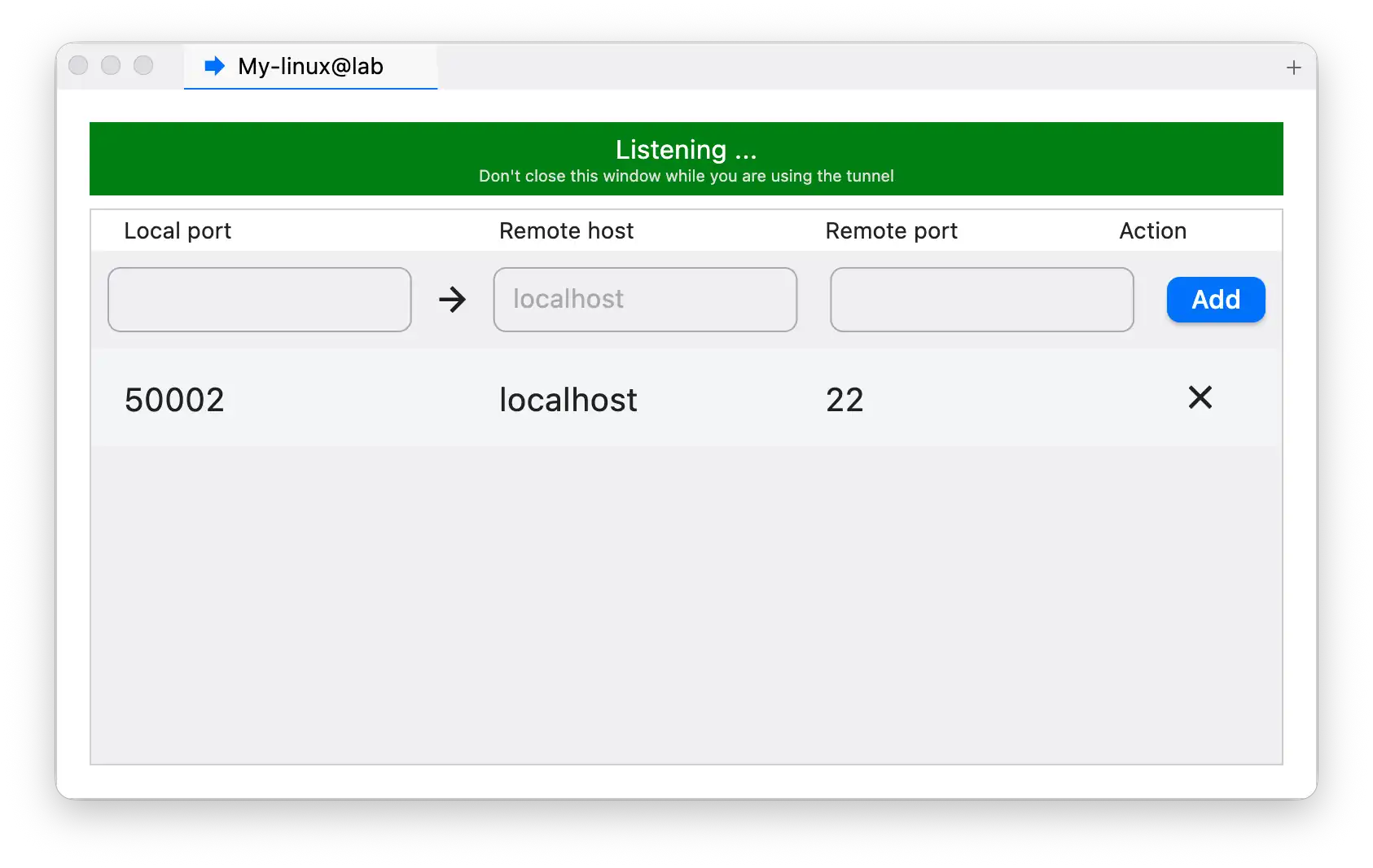Click the Local port input field
Viewport: 1373px width, 868px height.
pos(259,300)
